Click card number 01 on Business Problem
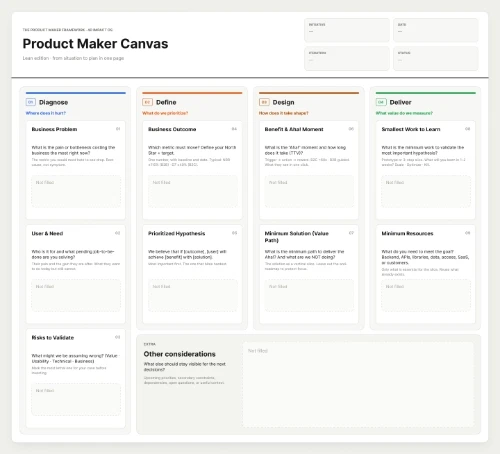500x454 pixels. coord(118,129)
